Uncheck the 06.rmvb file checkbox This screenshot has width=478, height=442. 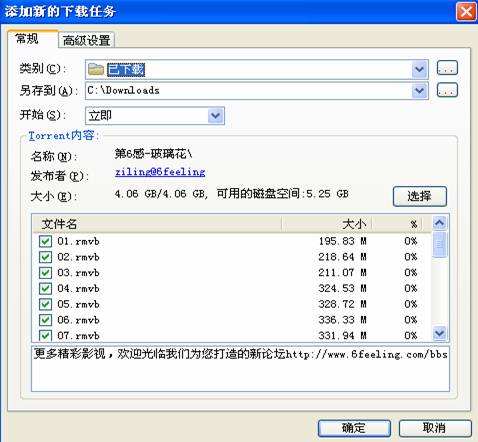coord(45,320)
